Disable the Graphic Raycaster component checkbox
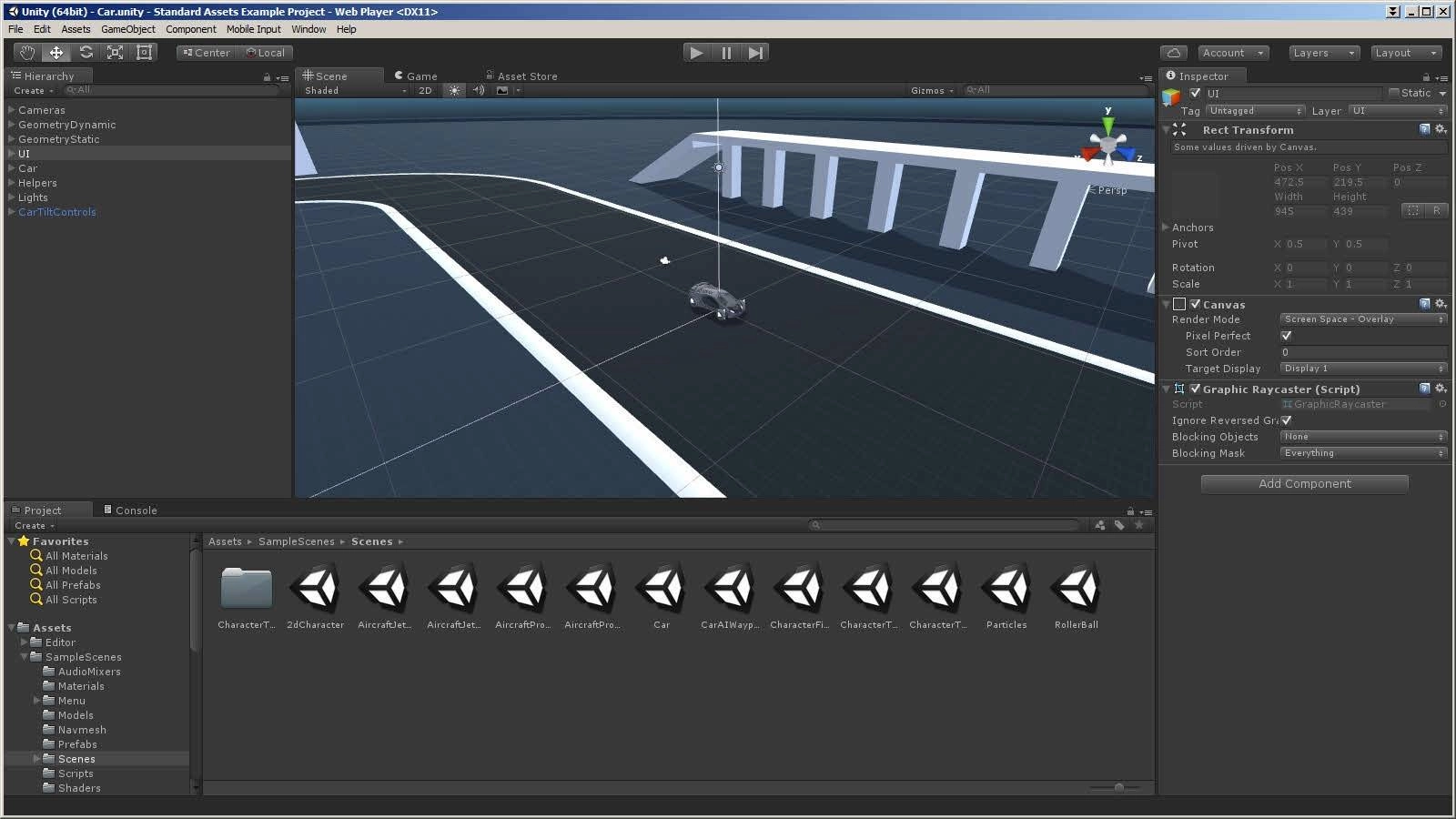1456x819 pixels. point(1195,389)
